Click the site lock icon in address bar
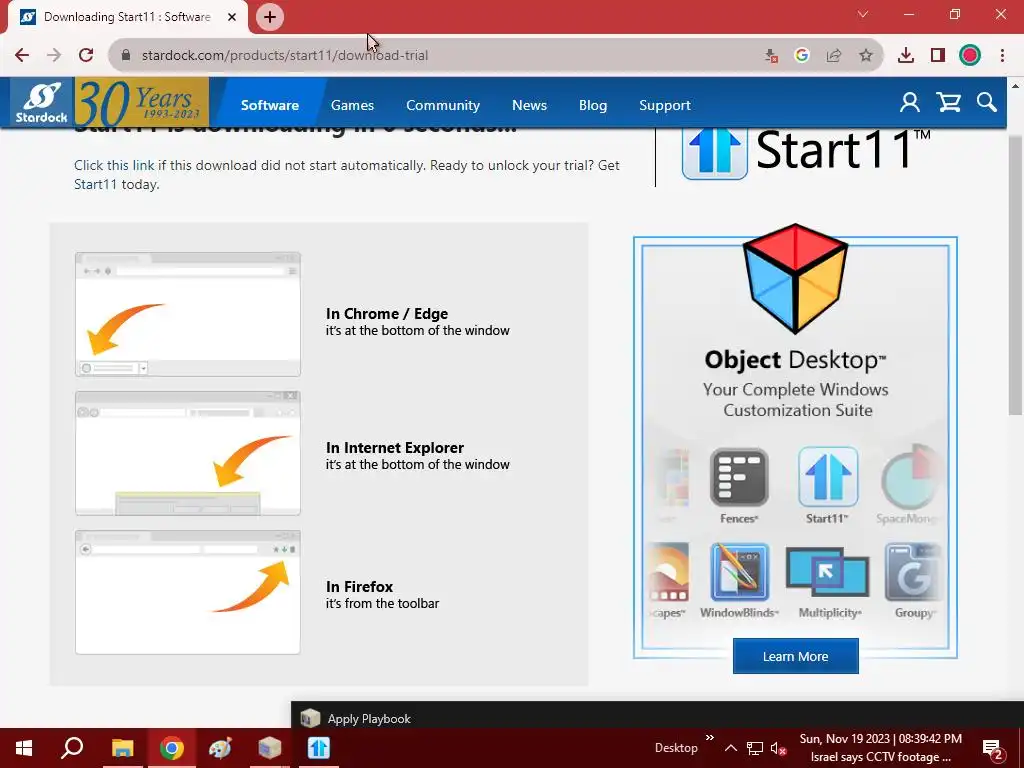Image resolution: width=1024 pixels, height=768 pixels. click(x=126, y=56)
